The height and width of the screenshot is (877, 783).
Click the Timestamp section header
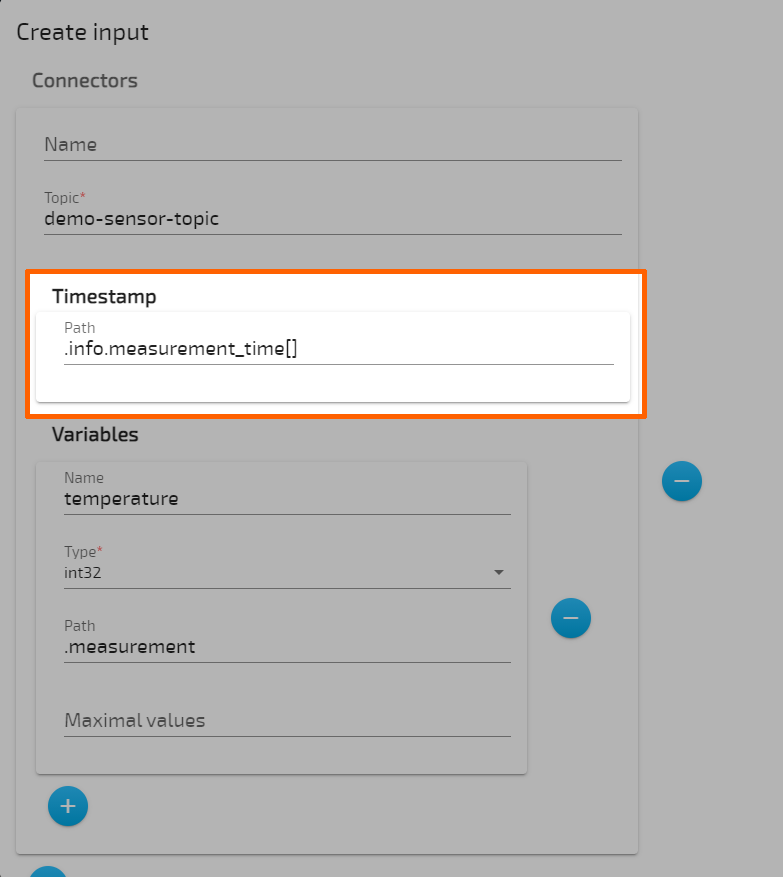pyautogui.click(x=104, y=297)
